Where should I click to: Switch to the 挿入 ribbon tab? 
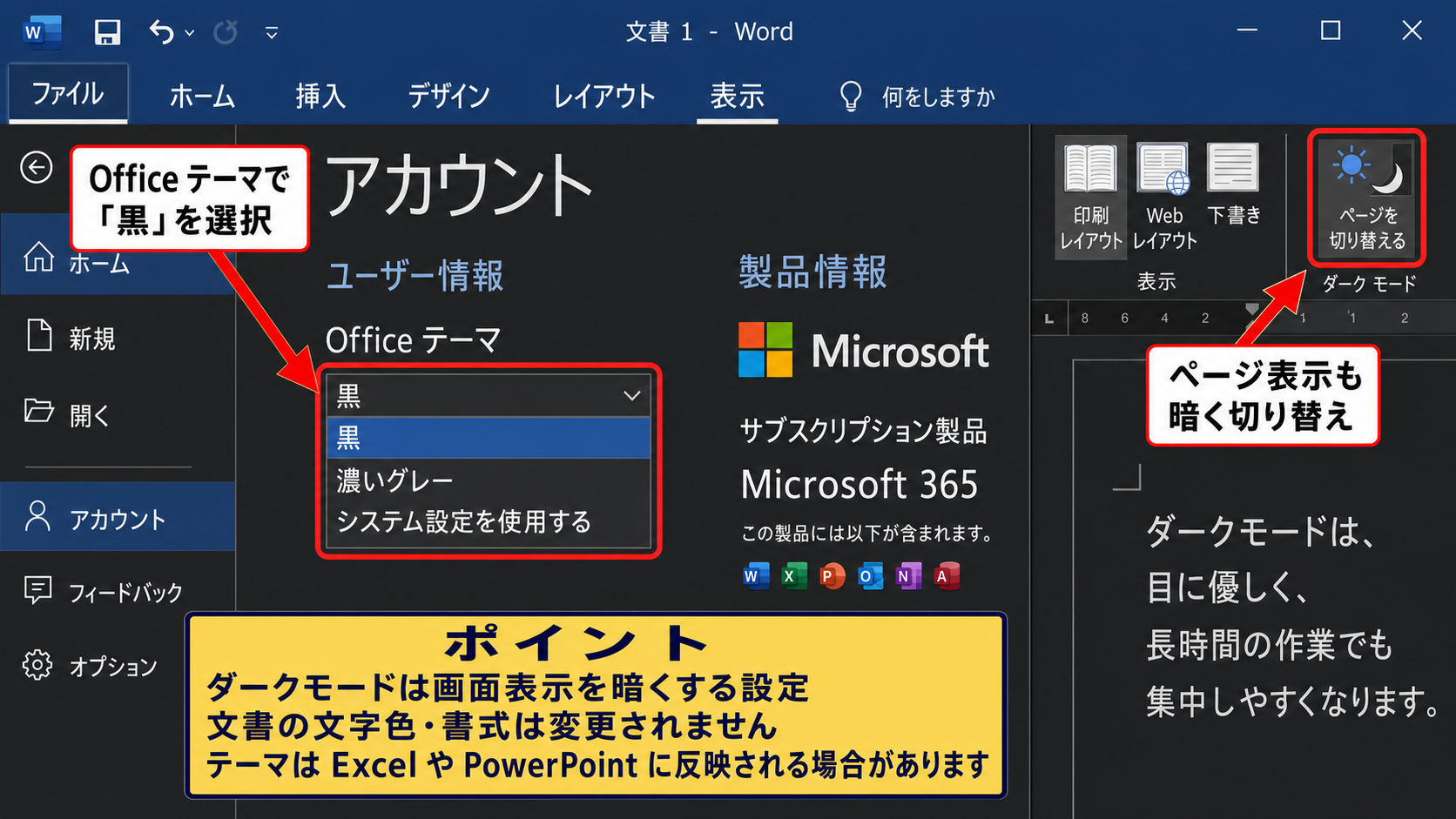[x=320, y=96]
